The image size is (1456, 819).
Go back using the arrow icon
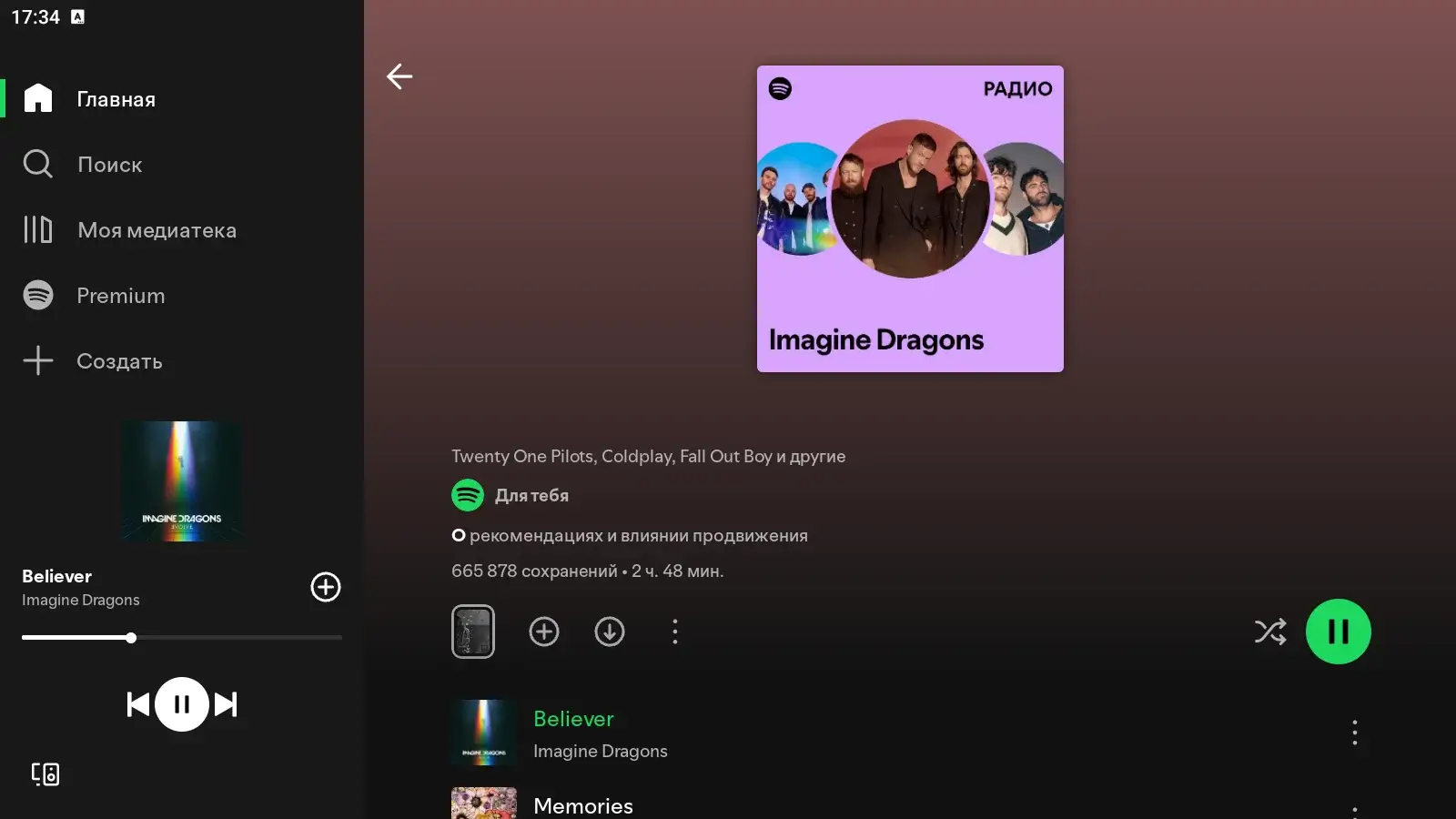399,76
